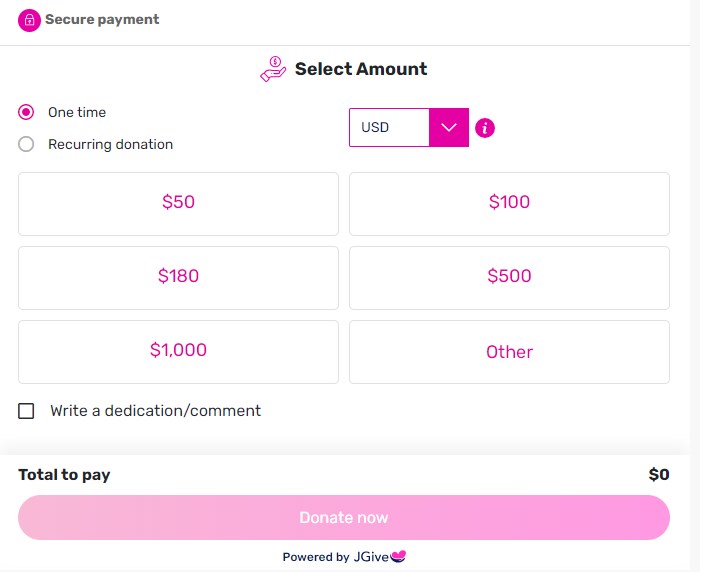The height and width of the screenshot is (572, 706).
Task: Click the Write a dedication/comment label
Action: [155, 411]
